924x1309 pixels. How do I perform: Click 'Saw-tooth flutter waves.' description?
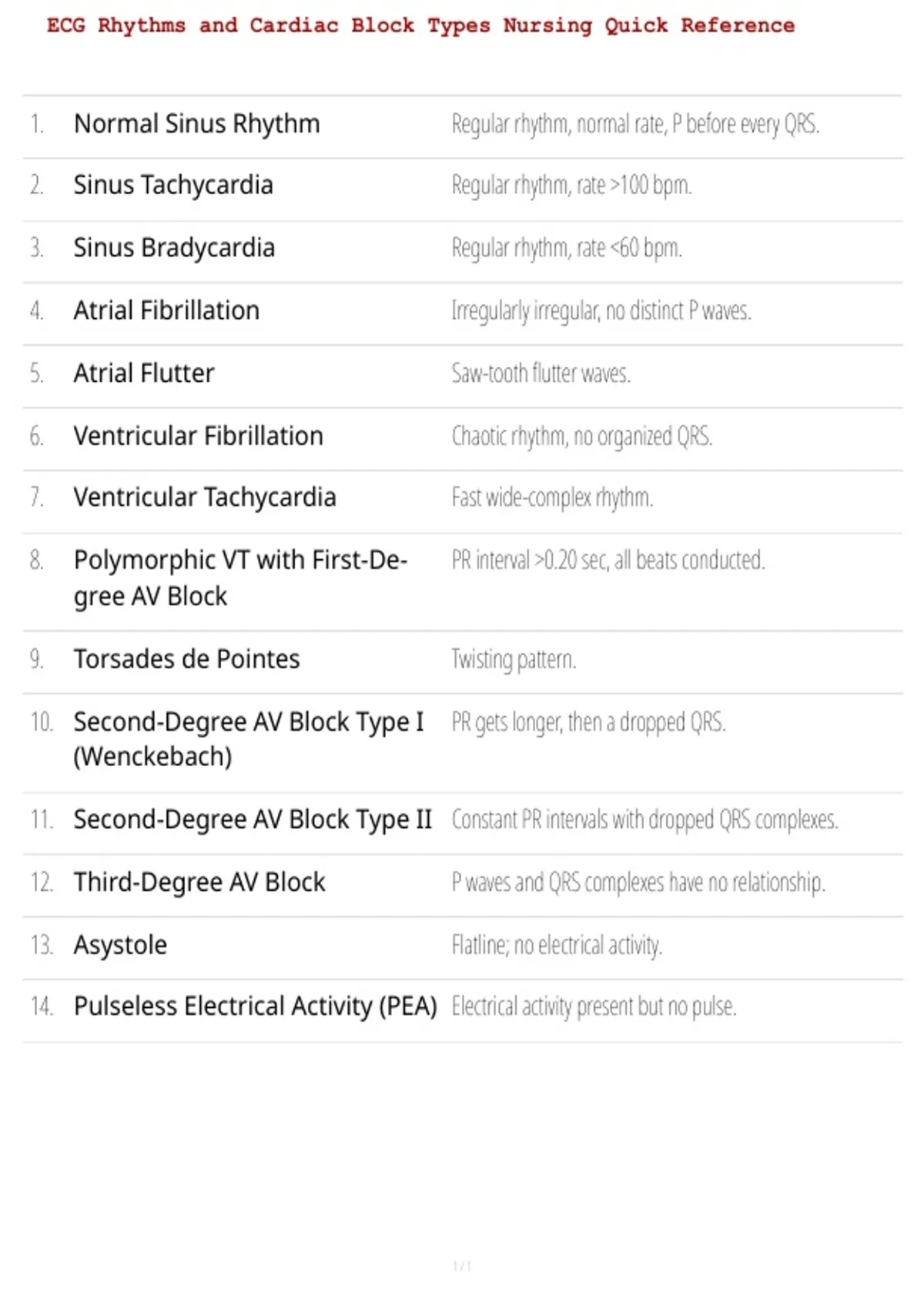[x=541, y=373]
